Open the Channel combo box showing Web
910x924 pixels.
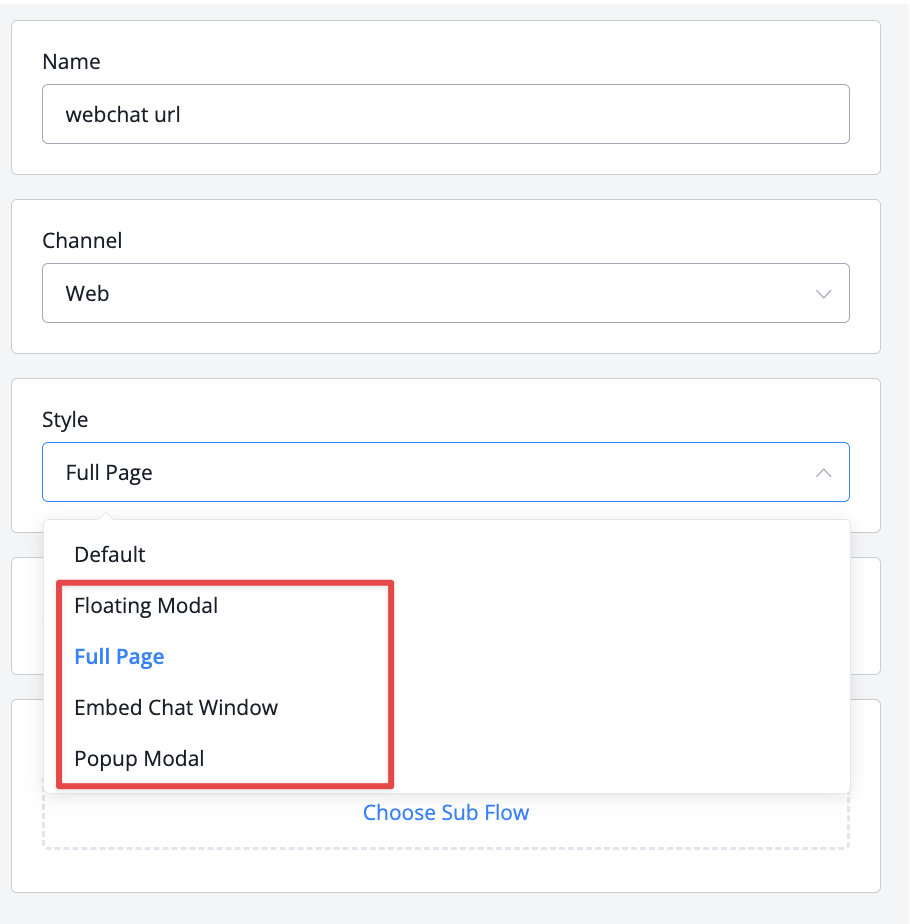tap(446, 293)
